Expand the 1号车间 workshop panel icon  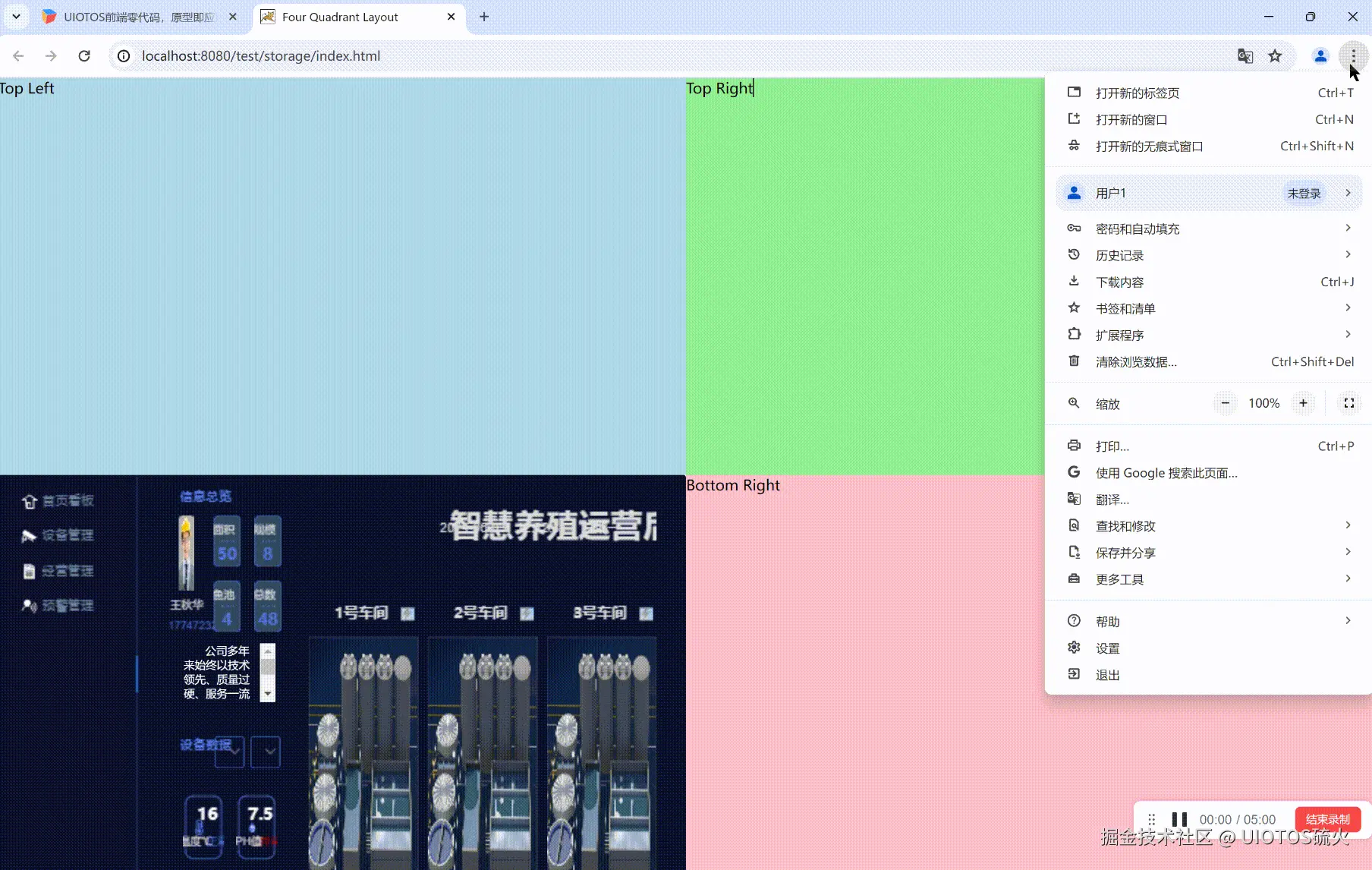[x=408, y=613]
